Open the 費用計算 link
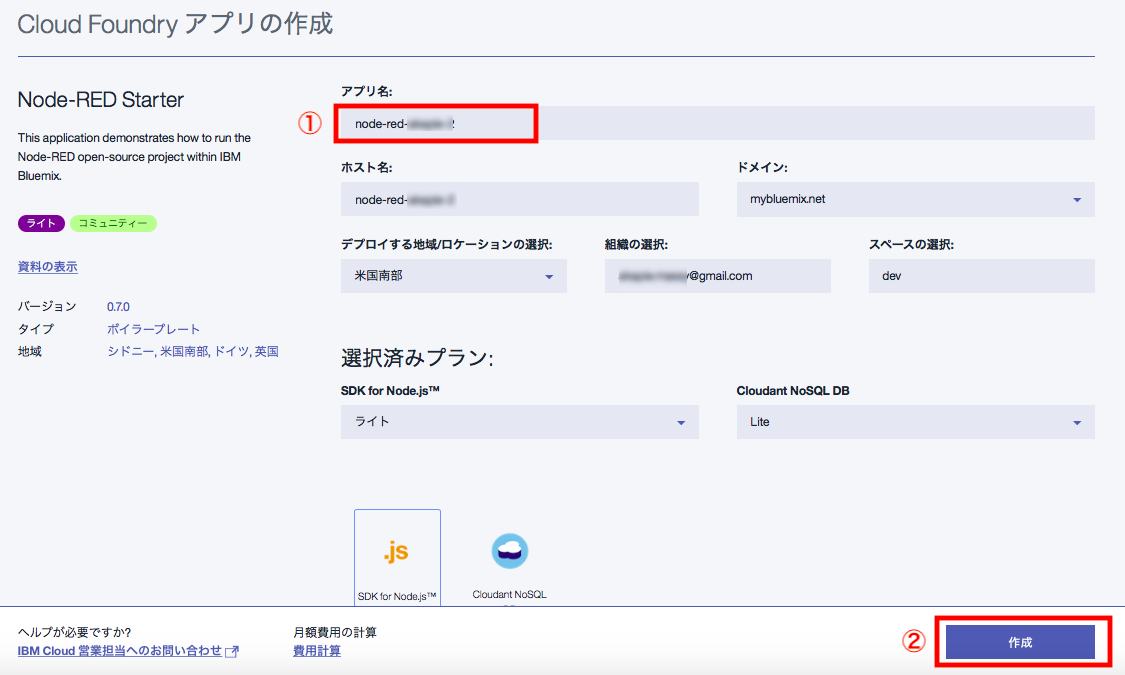The height and width of the screenshot is (675, 1125). tap(316, 651)
